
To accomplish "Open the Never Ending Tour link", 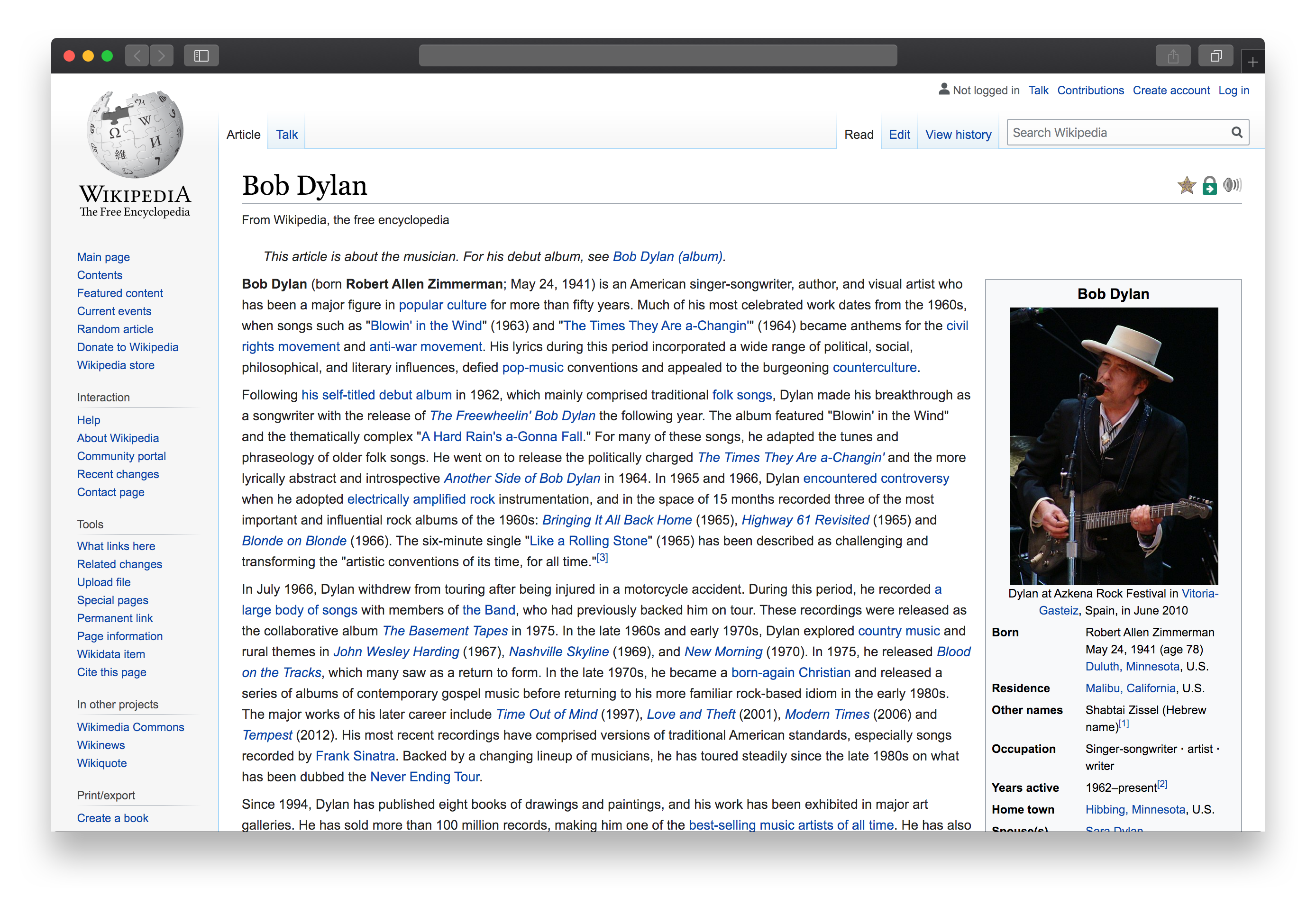I will [425, 777].
